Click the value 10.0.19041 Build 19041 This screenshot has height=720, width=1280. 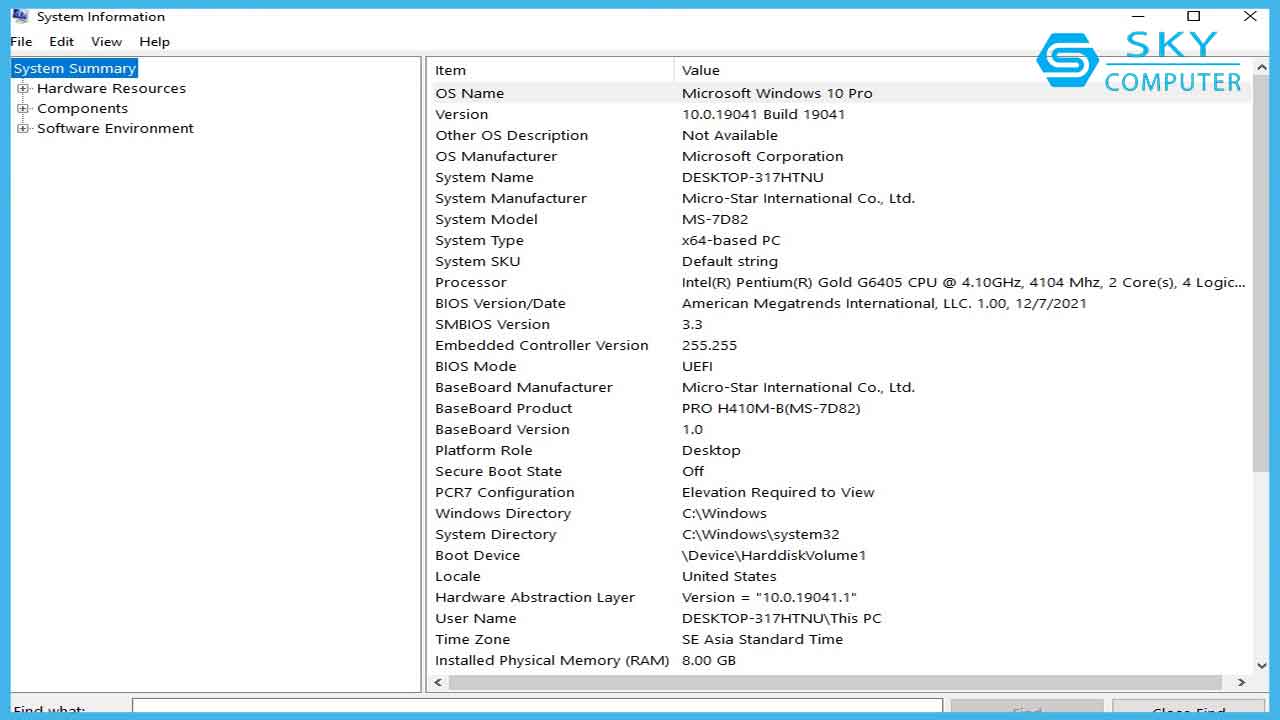coord(763,114)
